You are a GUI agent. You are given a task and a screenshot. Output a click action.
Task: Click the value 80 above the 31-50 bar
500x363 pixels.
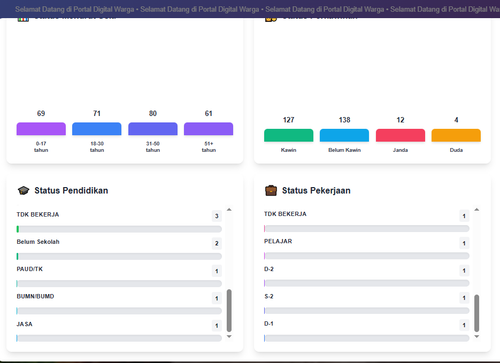(x=153, y=113)
